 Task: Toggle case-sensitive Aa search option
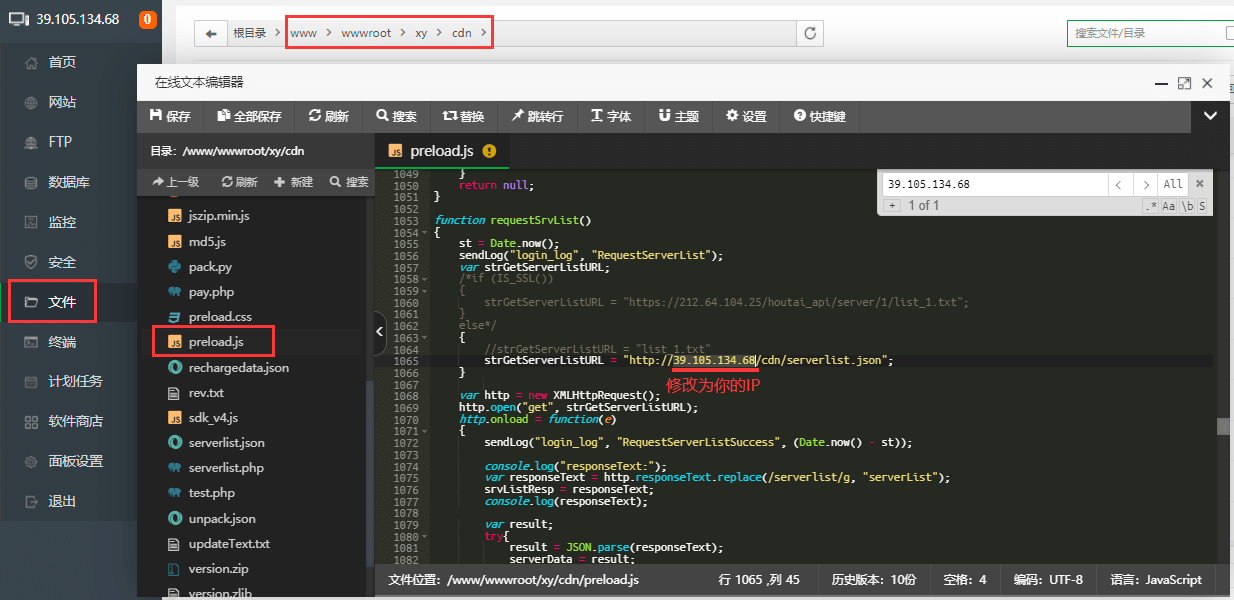tap(1169, 205)
